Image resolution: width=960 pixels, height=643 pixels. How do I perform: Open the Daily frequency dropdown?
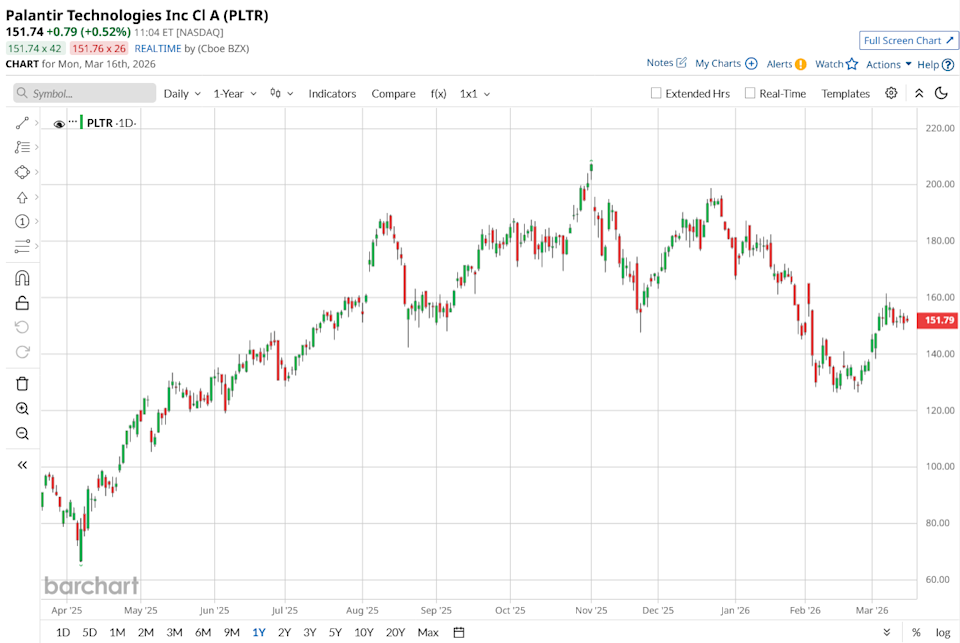(182, 93)
